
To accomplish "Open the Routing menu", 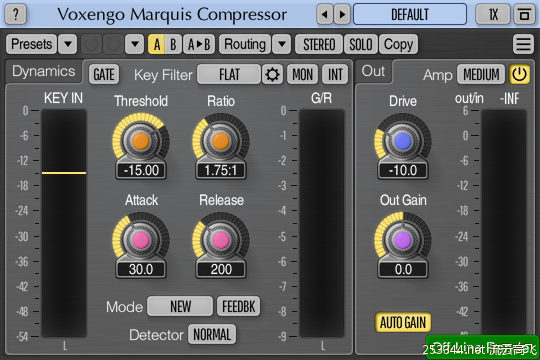I will (x=245, y=44).
